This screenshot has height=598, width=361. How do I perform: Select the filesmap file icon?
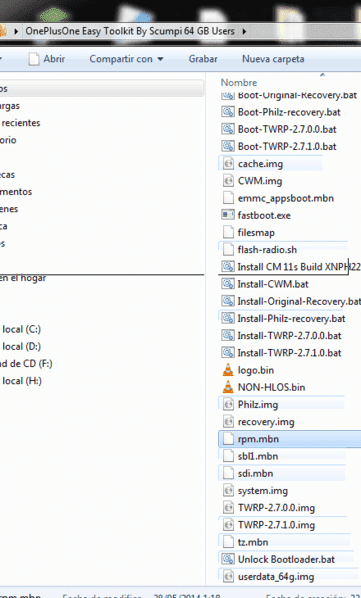click(x=228, y=232)
